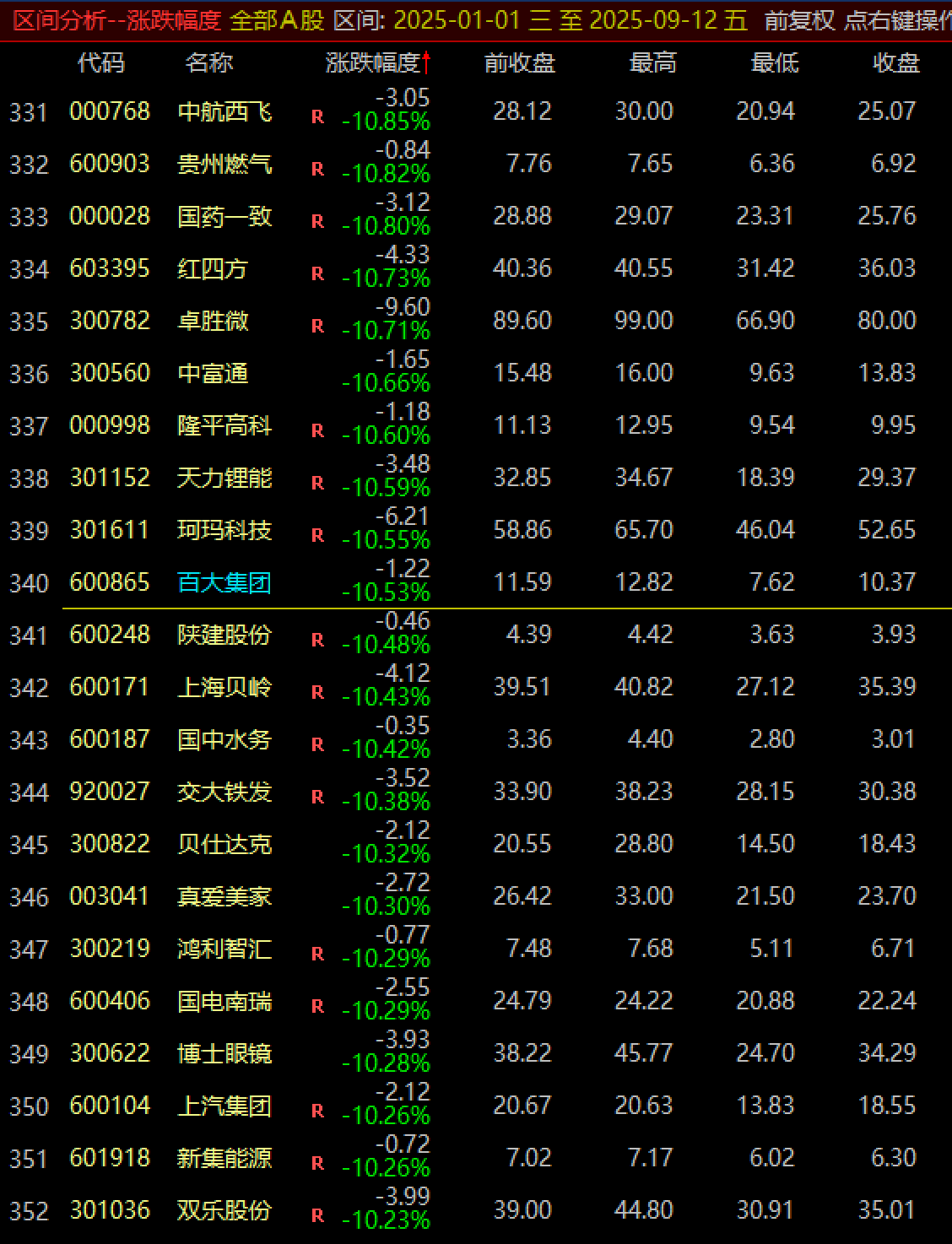Image resolution: width=952 pixels, height=1244 pixels.
Task: Click the 前收盘 column header
Action: point(520,62)
